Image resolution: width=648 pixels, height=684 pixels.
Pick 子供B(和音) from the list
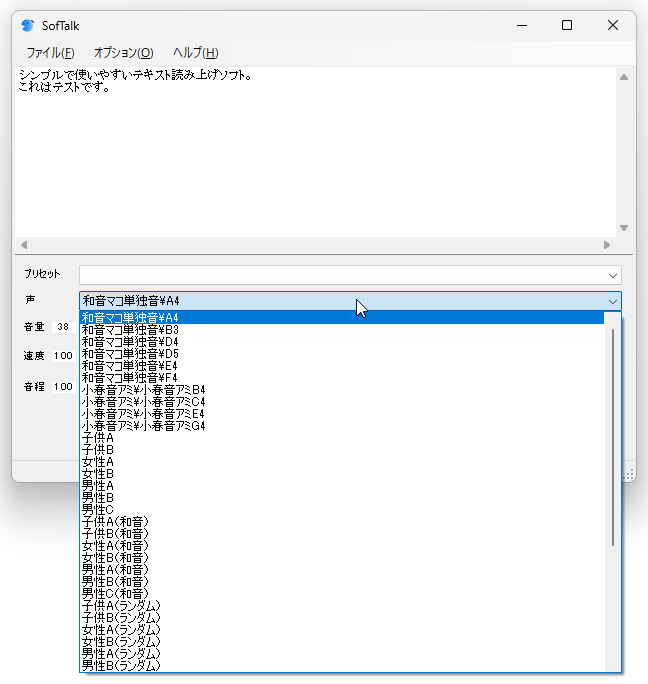pos(342,534)
